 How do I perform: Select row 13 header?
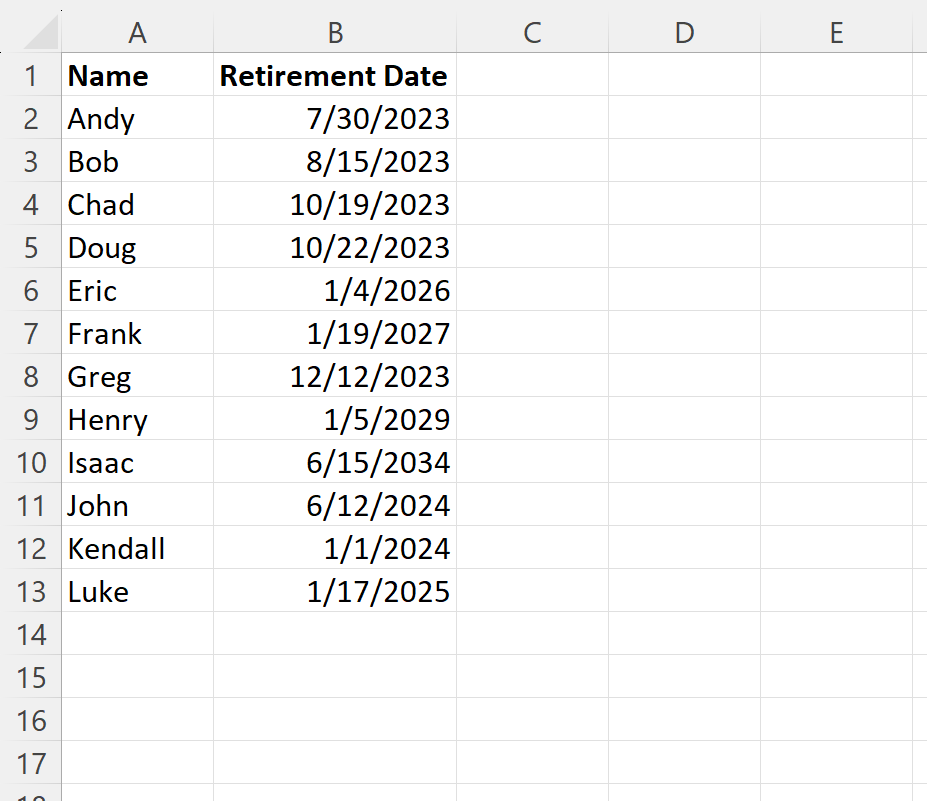[x=31, y=592]
